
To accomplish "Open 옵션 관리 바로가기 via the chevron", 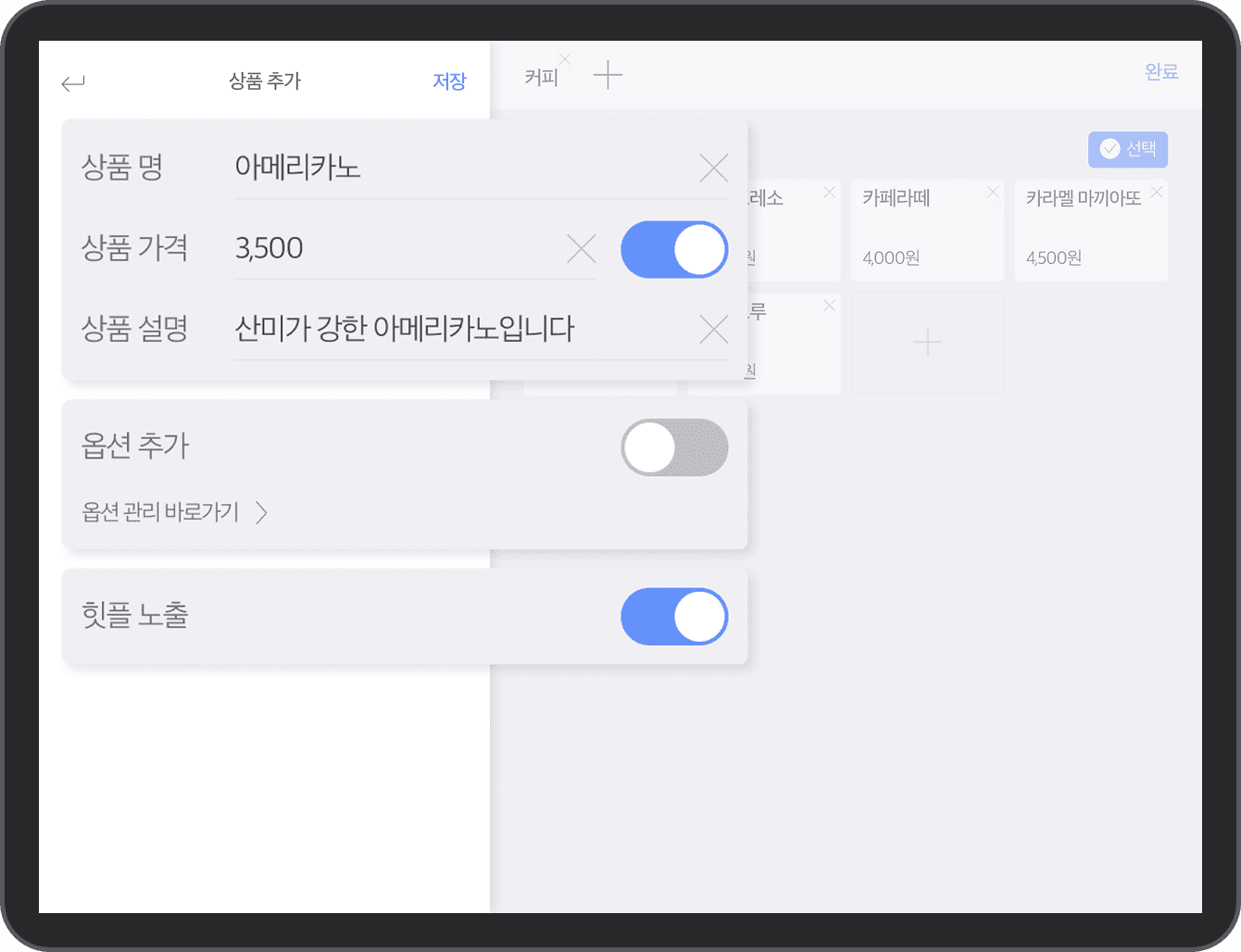I will 263,512.
